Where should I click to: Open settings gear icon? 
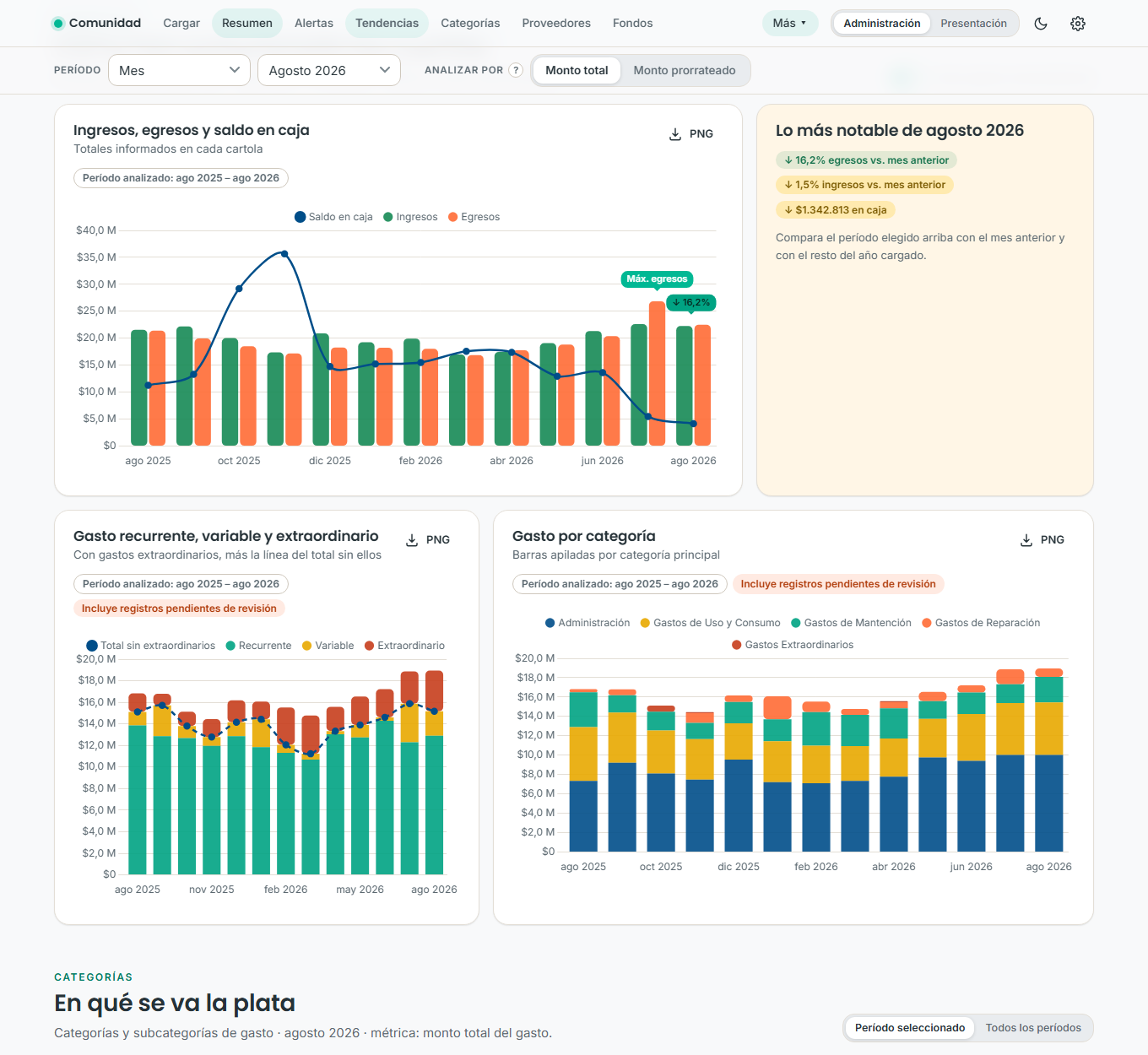(x=1078, y=24)
